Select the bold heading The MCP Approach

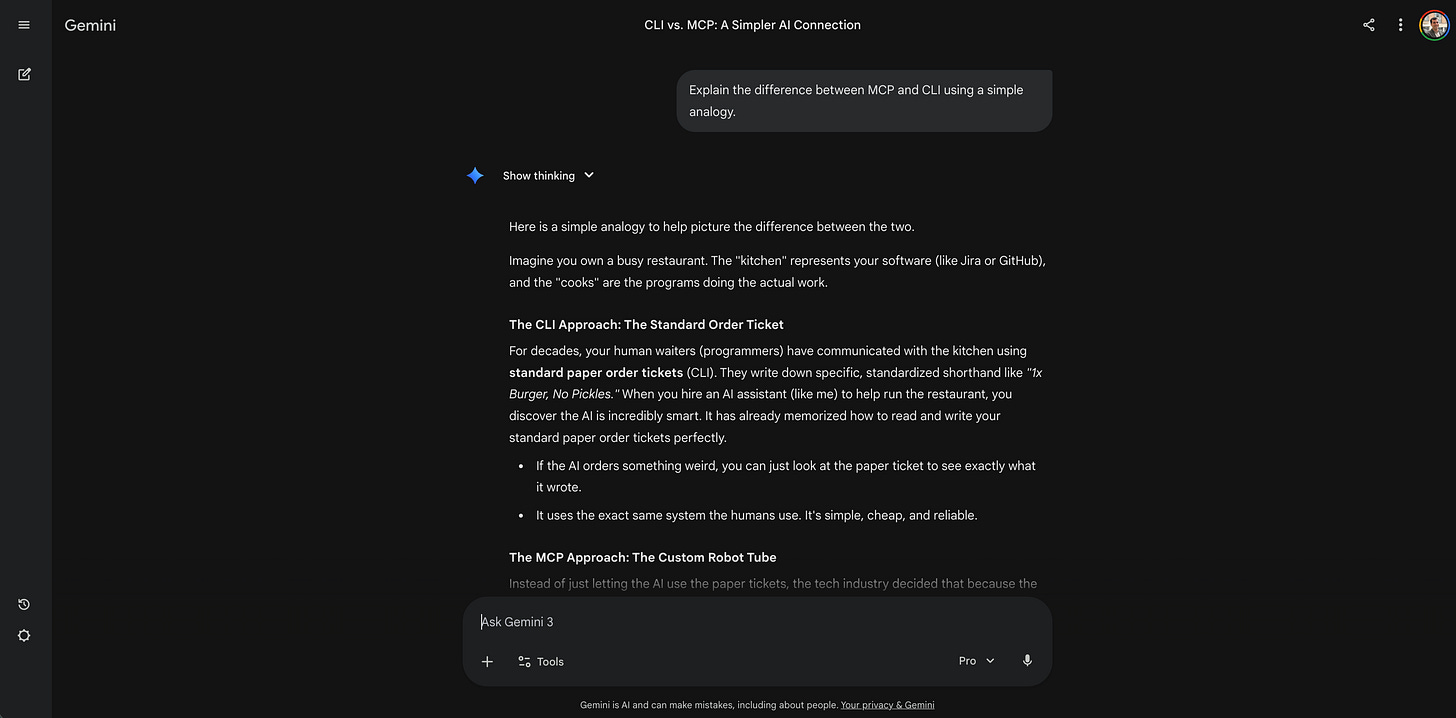pyautogui.click(x=645, y=557)
